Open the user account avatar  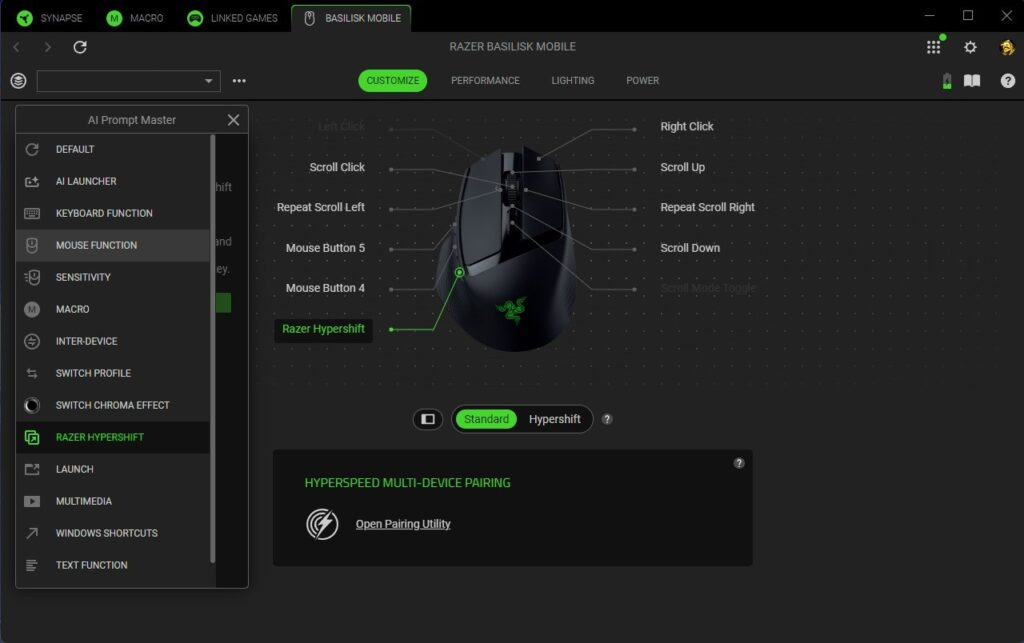click(1007, 47)
